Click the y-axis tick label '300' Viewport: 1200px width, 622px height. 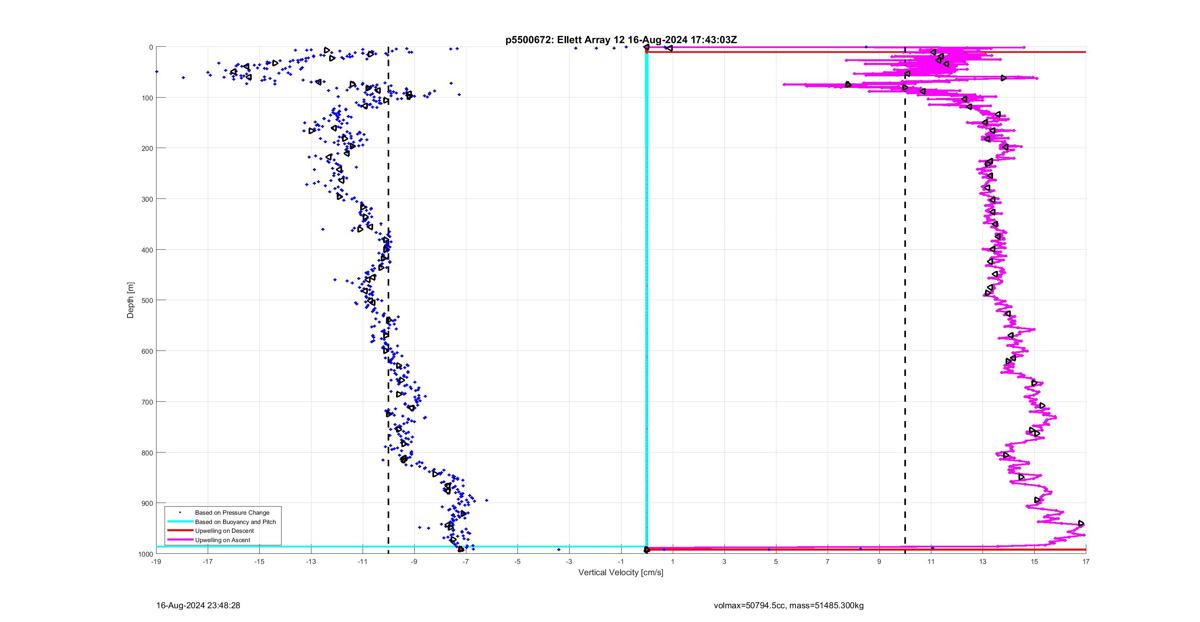[x=147, y=199]
